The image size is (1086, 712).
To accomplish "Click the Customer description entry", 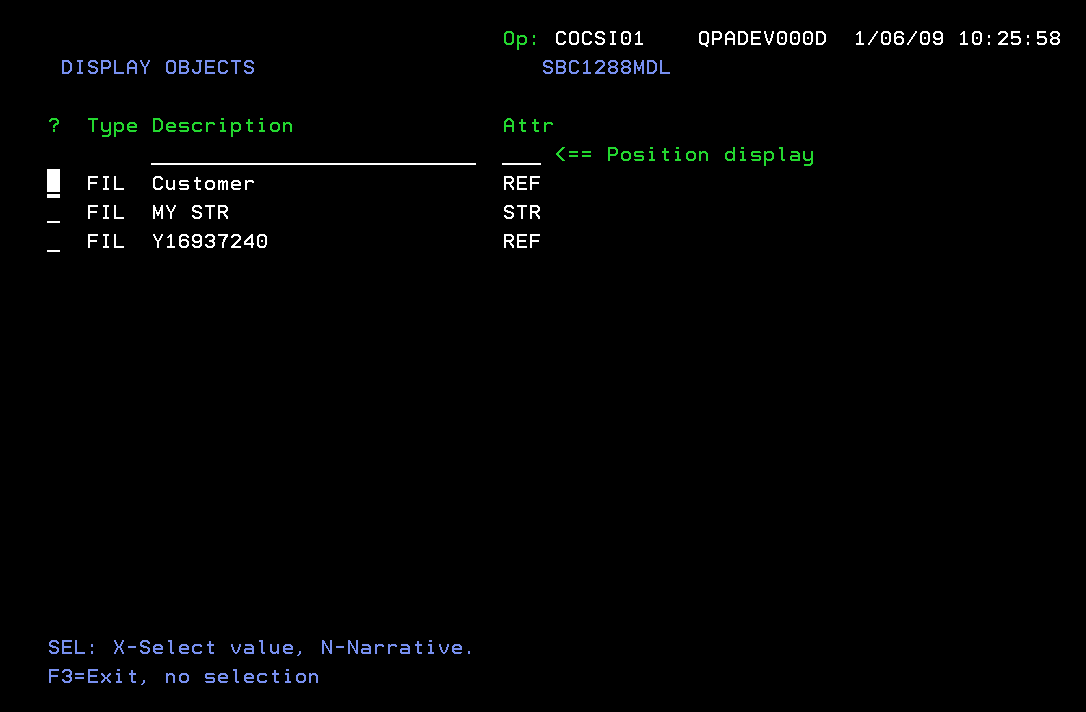I will tap(203, 184).
